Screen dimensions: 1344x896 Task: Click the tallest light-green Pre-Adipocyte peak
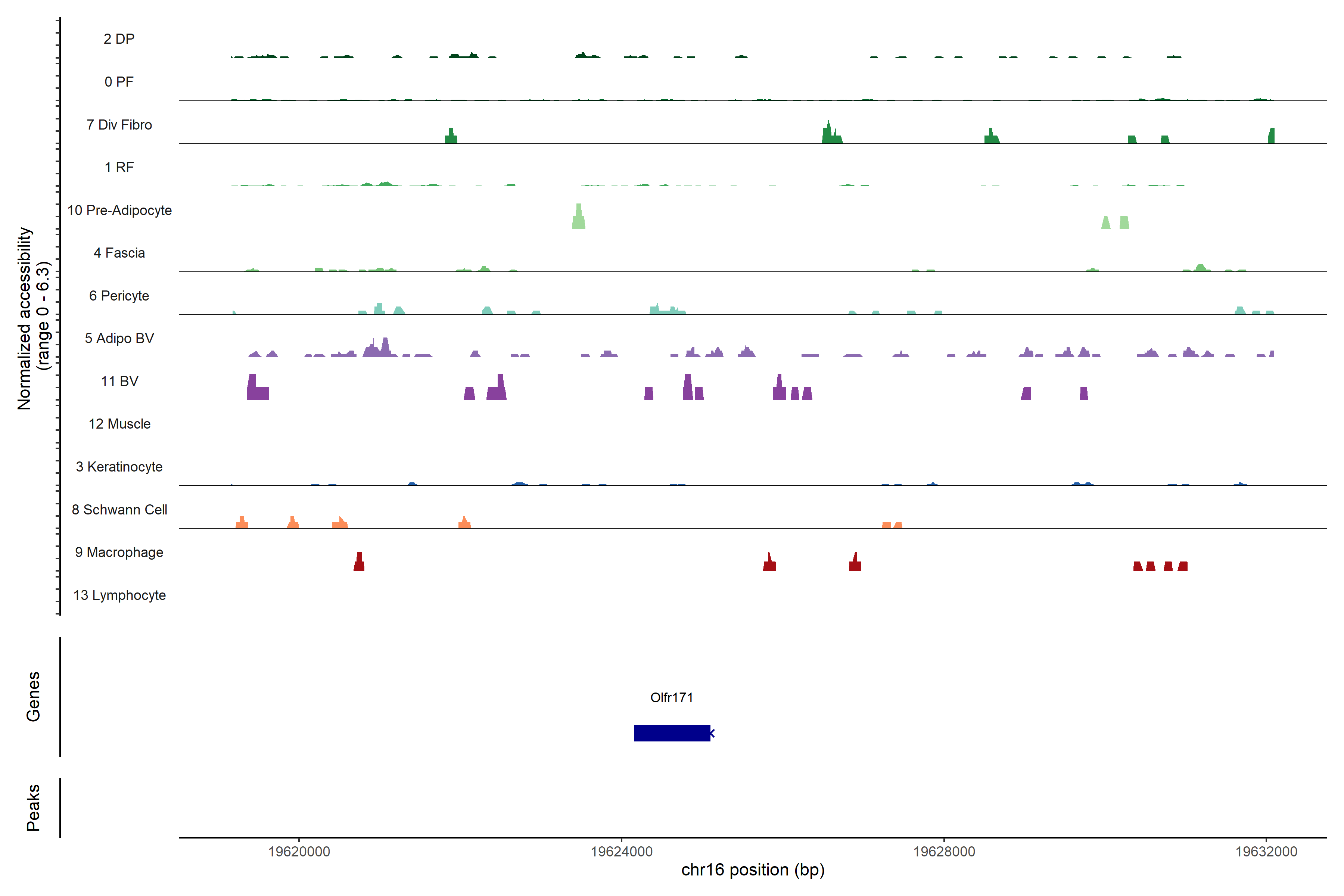tap(579, 217)
